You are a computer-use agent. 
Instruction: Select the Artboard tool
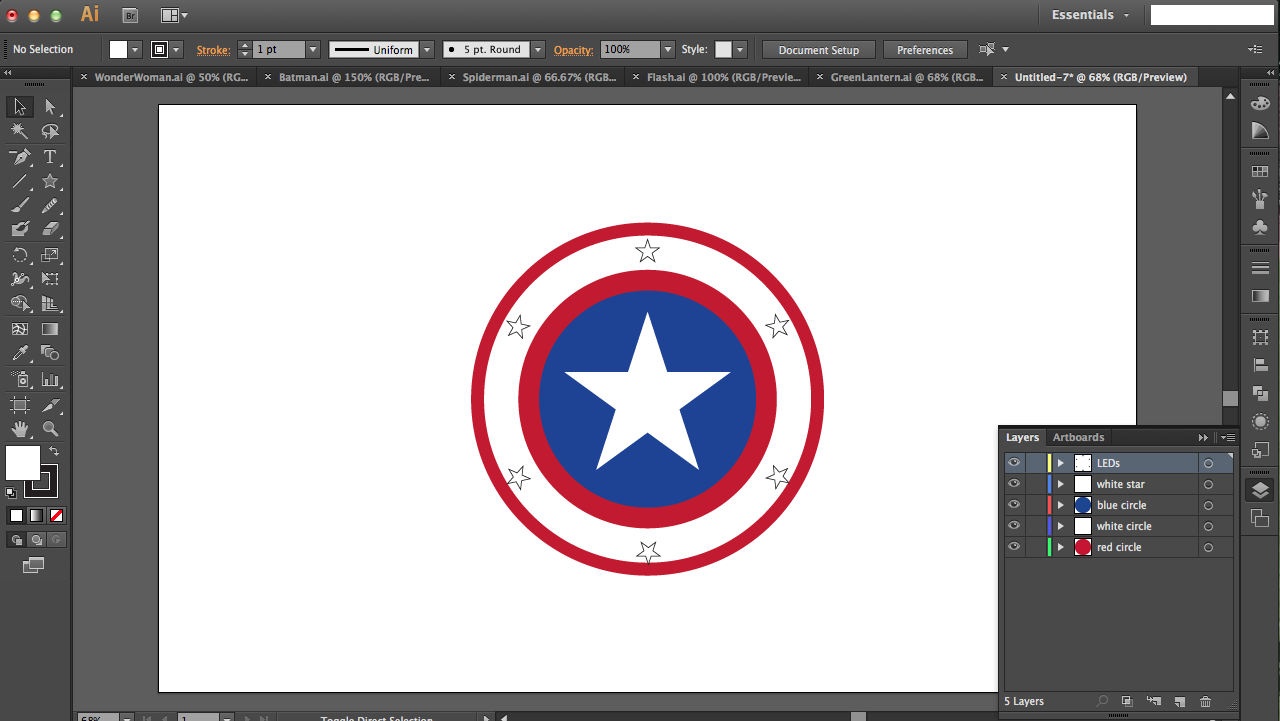19,404
